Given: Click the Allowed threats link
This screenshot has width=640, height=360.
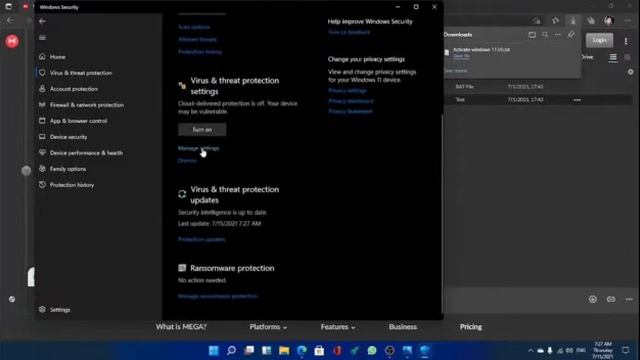Looking at the screenshot, I should 197,40.
